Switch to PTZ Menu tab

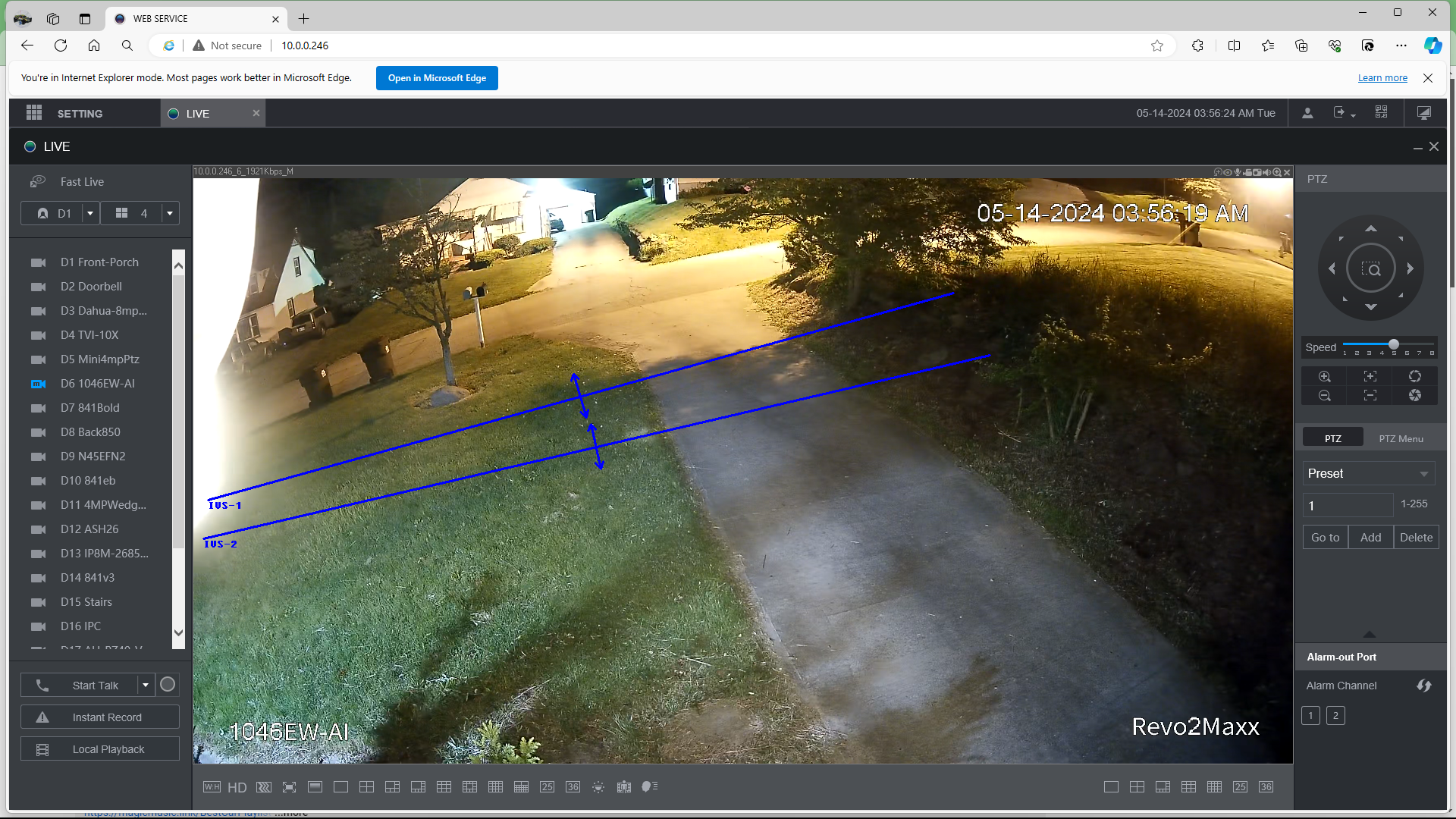1401,439
